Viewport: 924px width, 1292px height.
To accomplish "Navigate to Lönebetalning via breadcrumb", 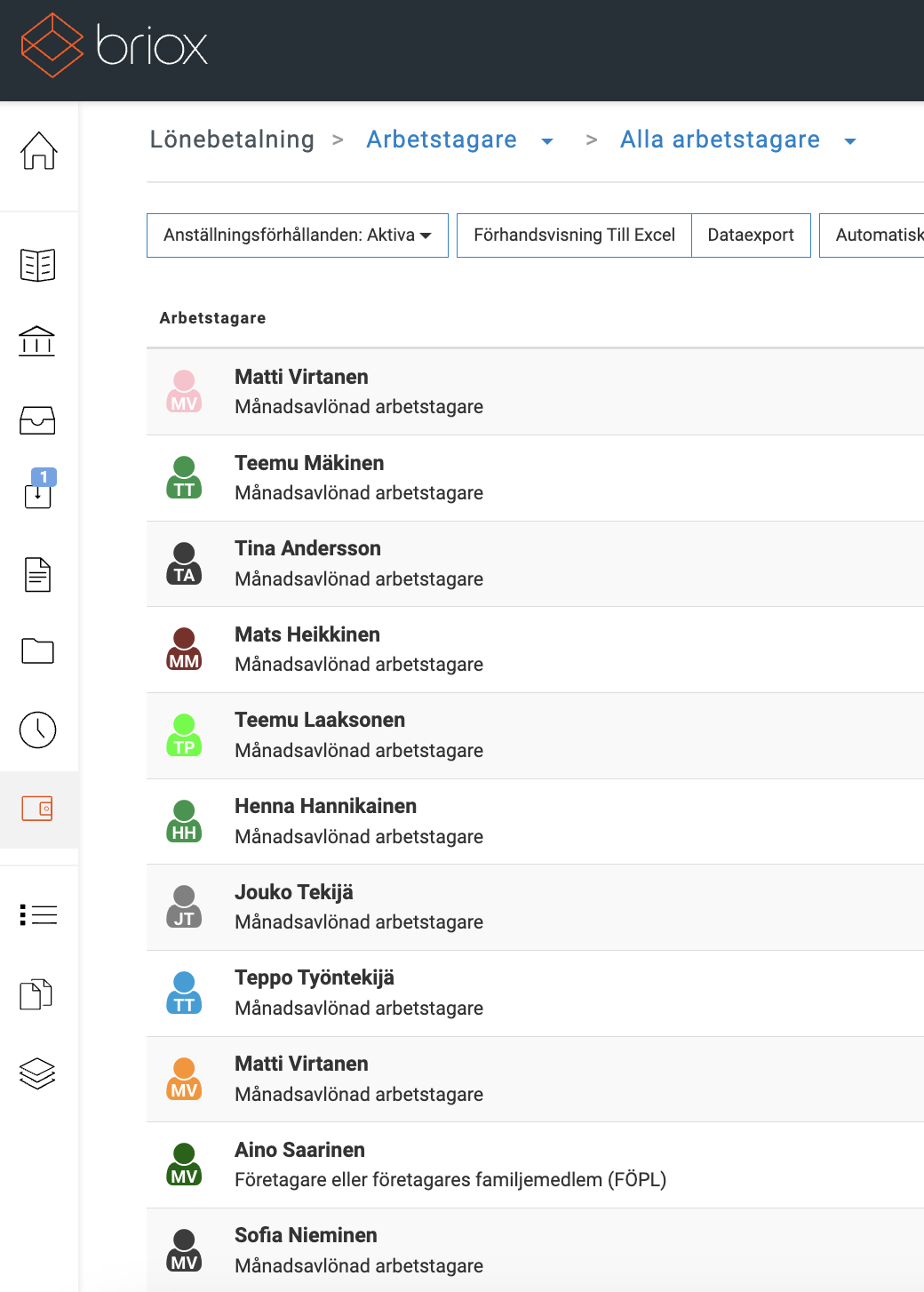I will (x=233, y=140).
